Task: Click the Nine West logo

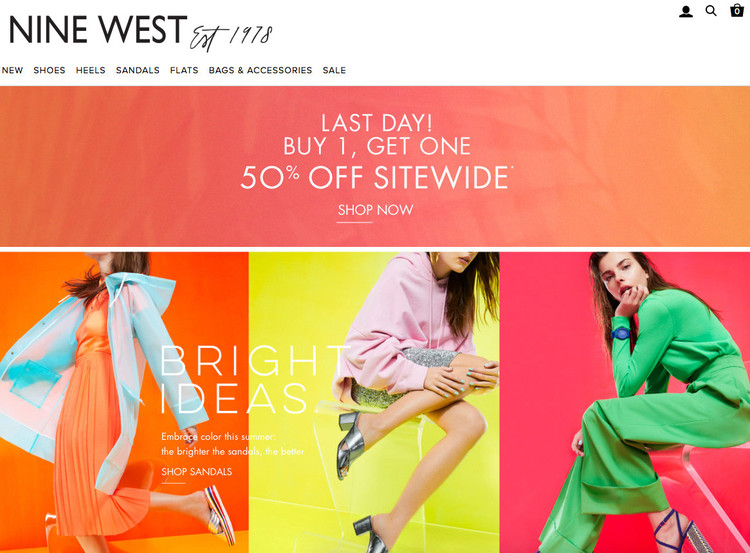Action: [x=98, y=30]
